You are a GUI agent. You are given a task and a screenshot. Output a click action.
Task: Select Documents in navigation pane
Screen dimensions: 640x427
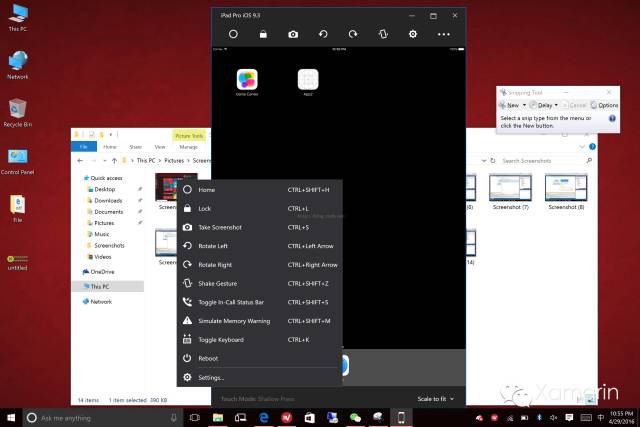(108, 212)
